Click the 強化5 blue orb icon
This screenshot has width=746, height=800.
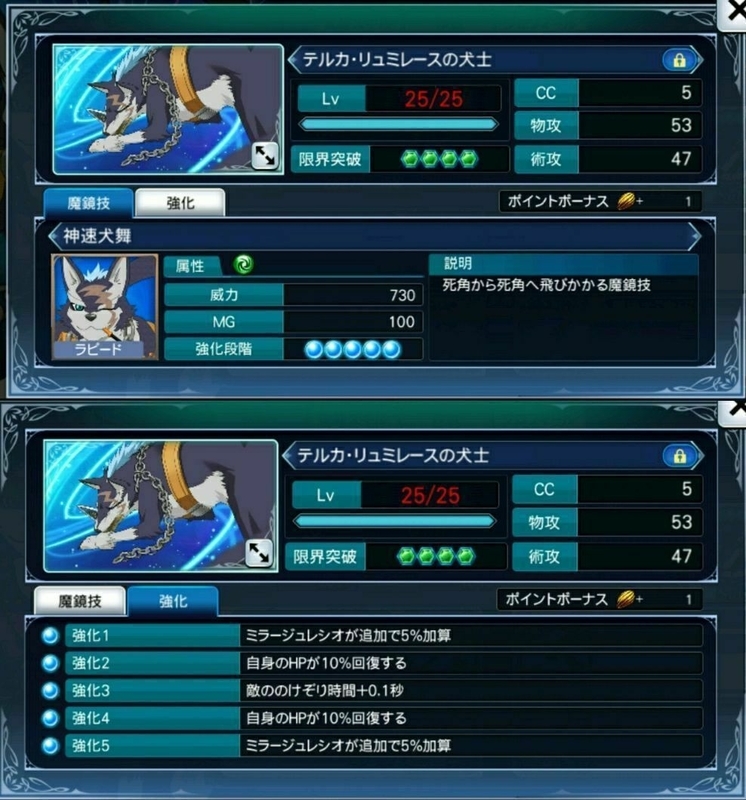point(50,746)
